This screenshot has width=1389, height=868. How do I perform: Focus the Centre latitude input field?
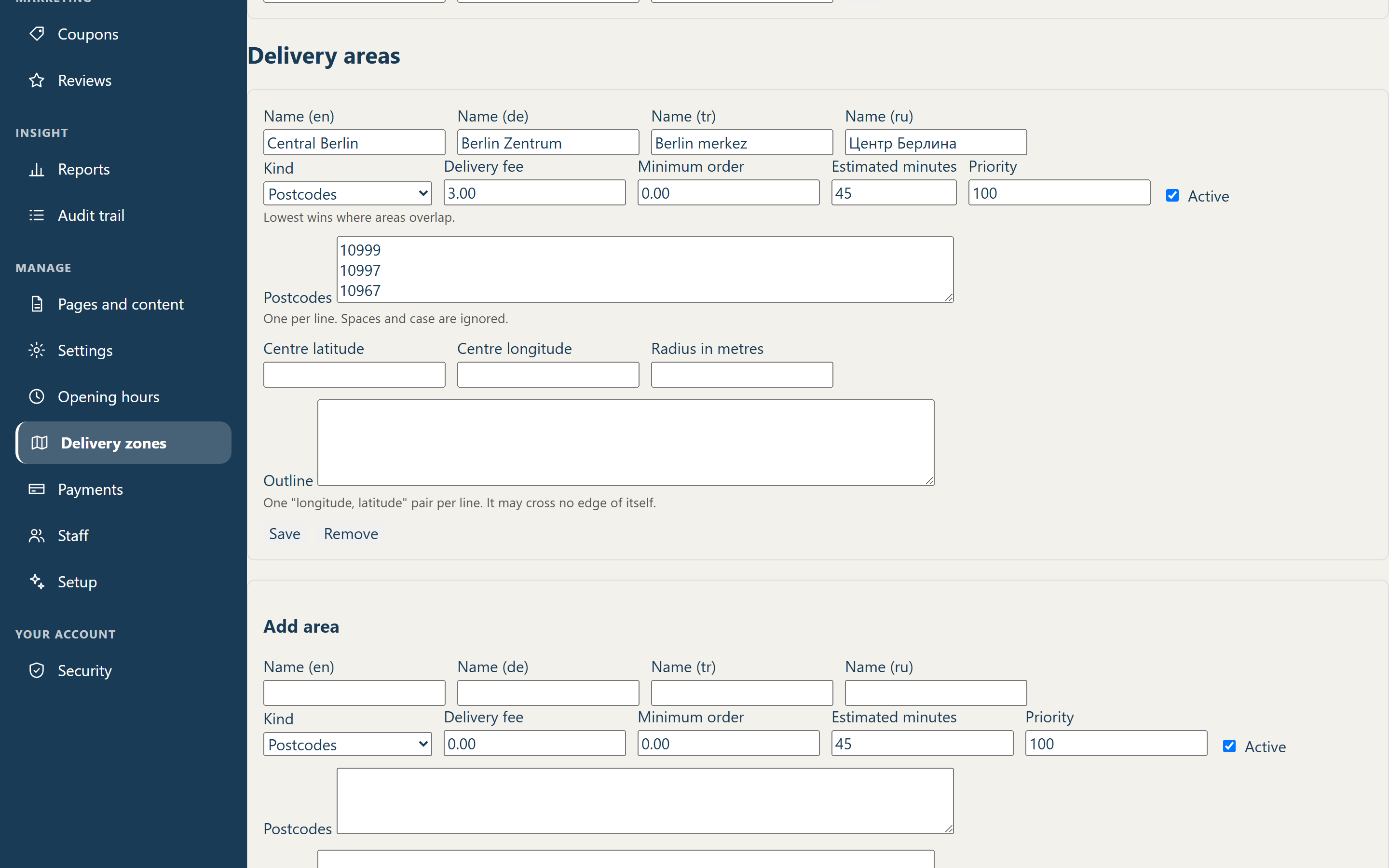[354, 375]
